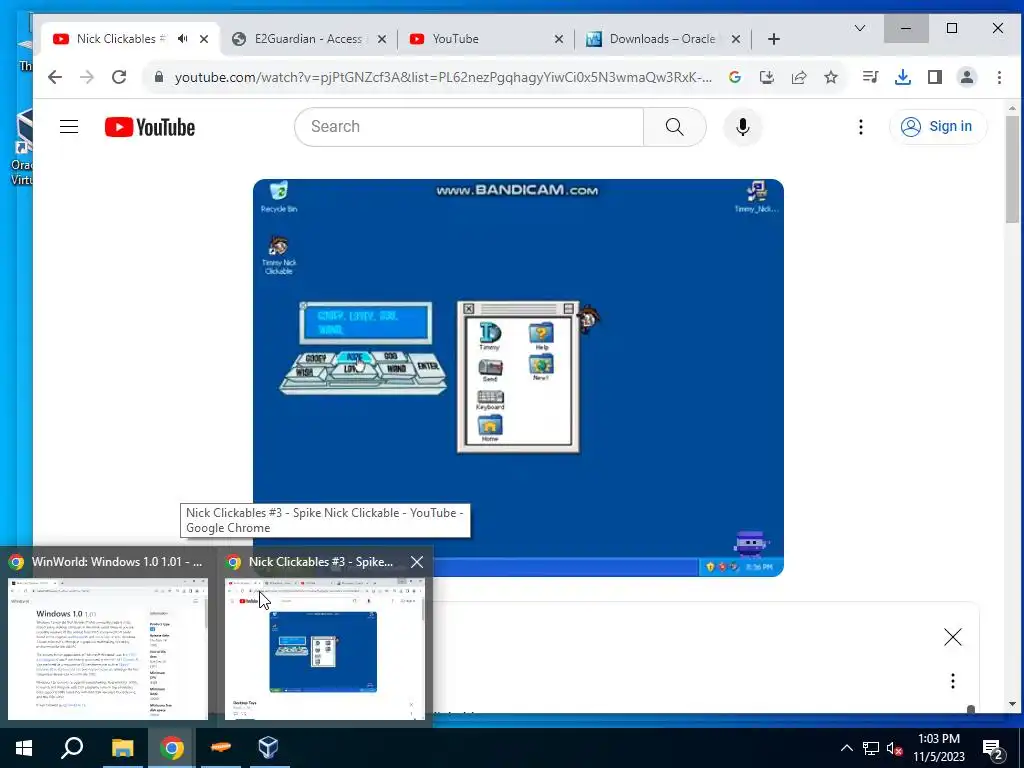Open taskbar Search magnifier
The image size is (1024, 768).
point(72,748)
